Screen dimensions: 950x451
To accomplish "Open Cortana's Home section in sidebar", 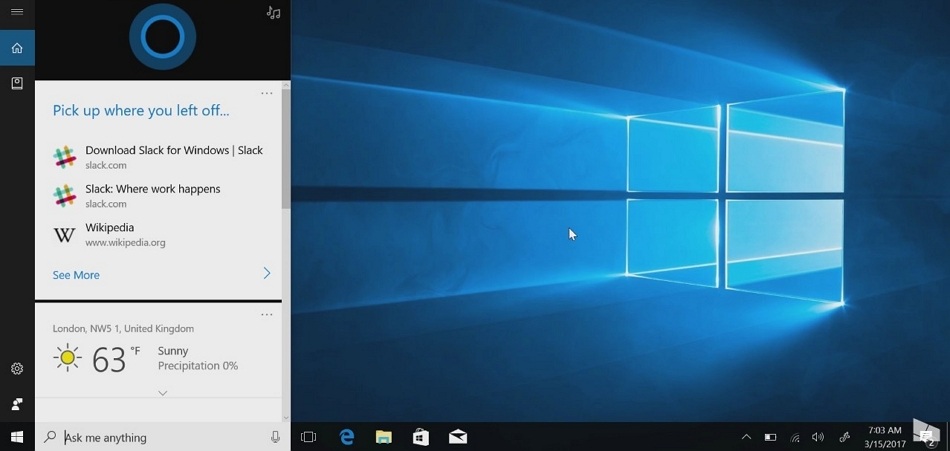I will [17, 48].
